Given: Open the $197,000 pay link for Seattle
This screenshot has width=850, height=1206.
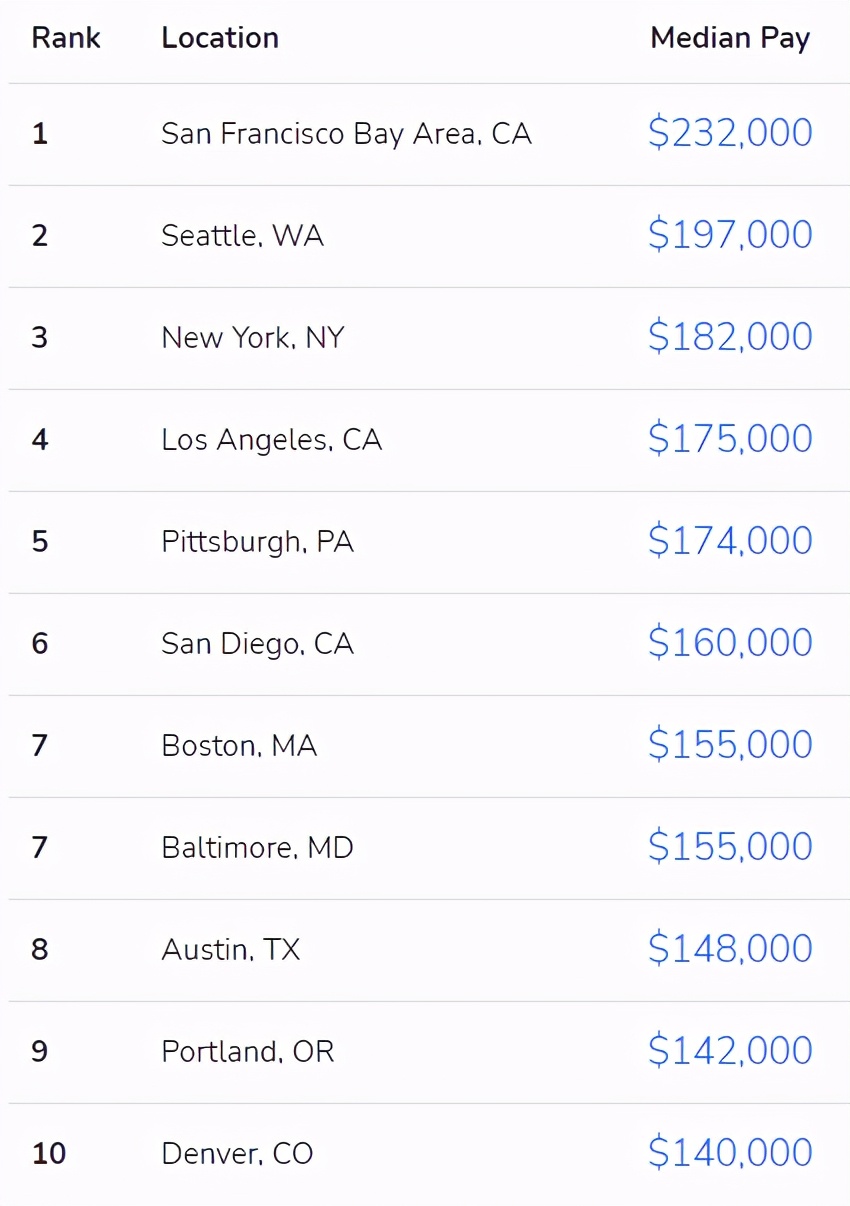Looking at the screenshot, I should pyautogui.click(x=730, y=235).
